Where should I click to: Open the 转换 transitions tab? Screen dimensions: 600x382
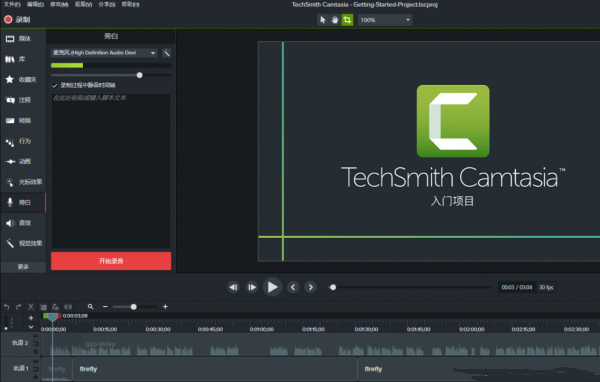tap(23, 120)
